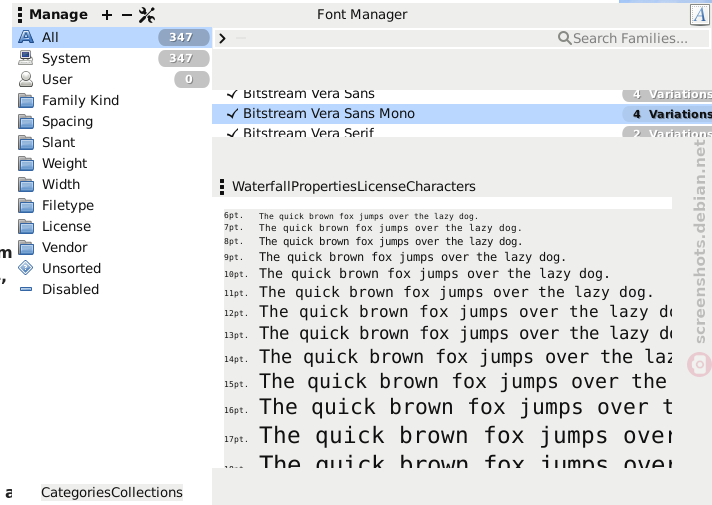Open the Manage menu
This screenshot has height=505, width=712.
pyautogui.click(x=58, y=15)
